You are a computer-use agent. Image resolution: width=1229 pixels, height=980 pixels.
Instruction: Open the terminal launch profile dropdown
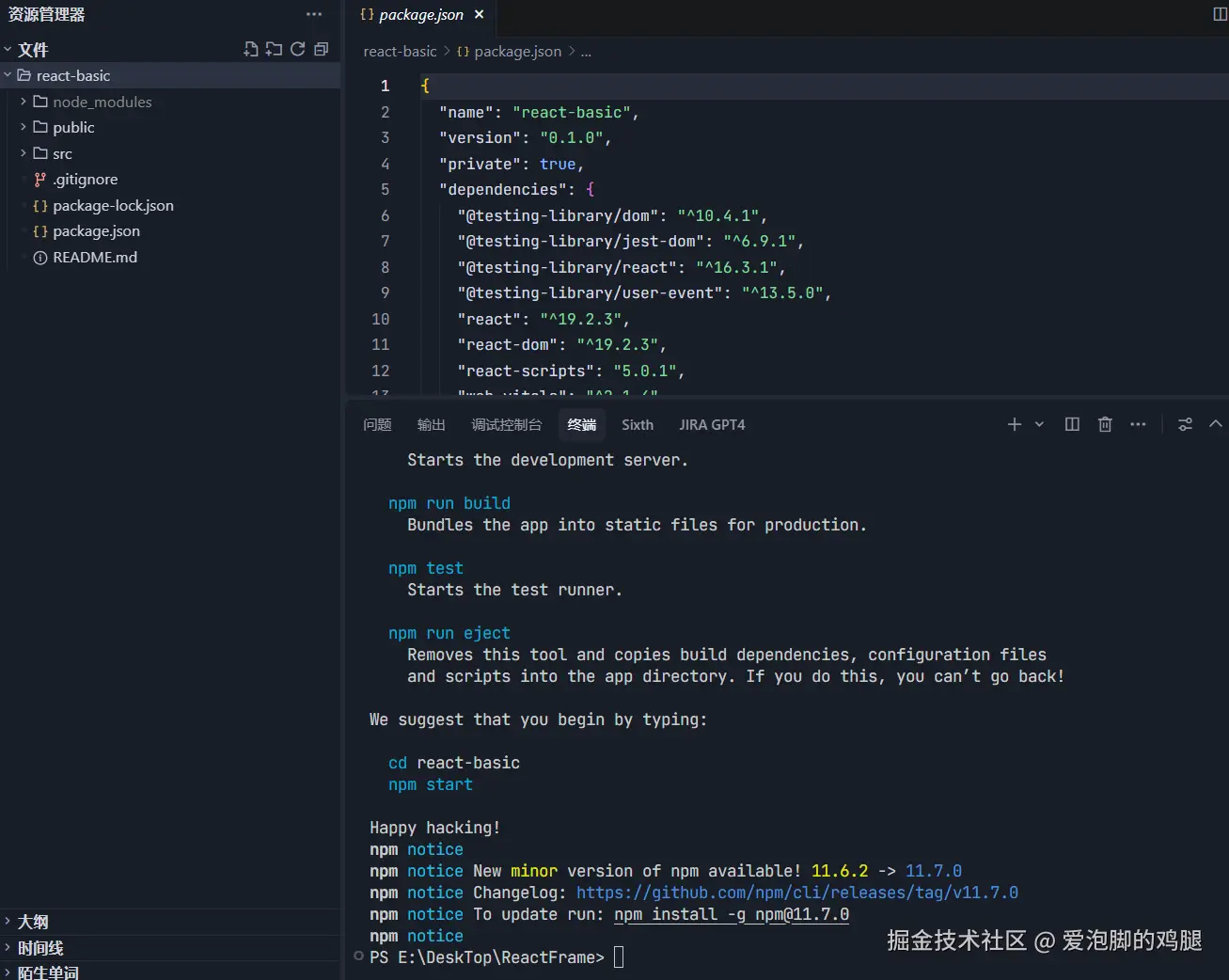point(1039,424)
